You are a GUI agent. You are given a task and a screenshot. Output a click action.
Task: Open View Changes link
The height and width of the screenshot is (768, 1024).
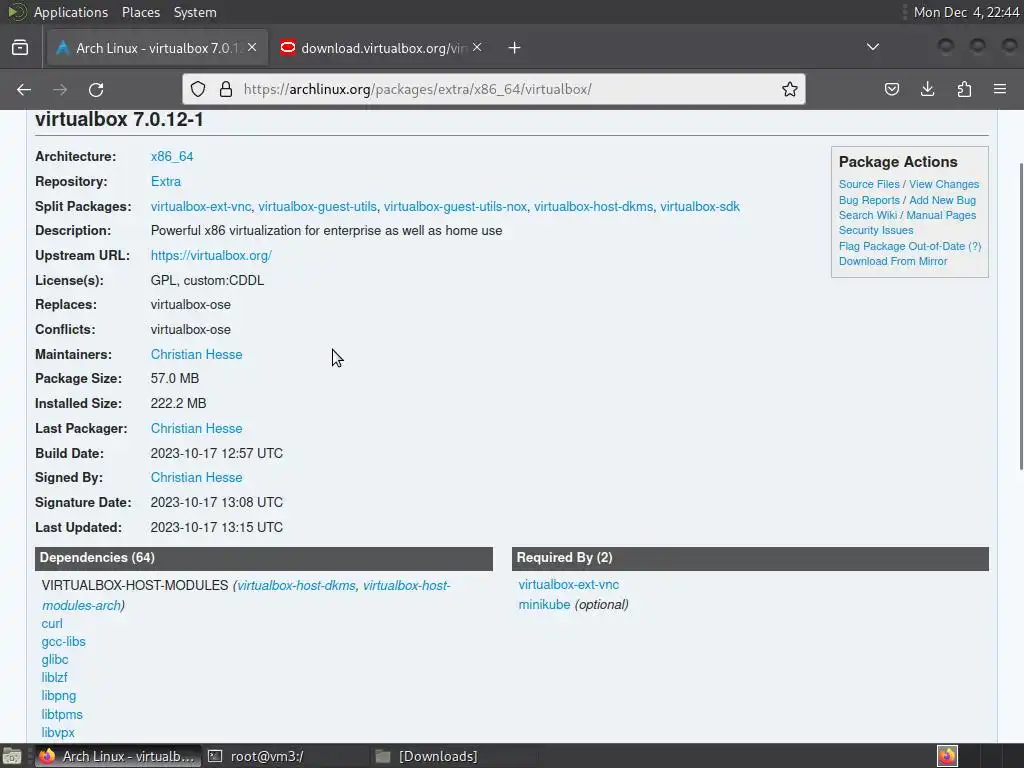click(944, 184)
